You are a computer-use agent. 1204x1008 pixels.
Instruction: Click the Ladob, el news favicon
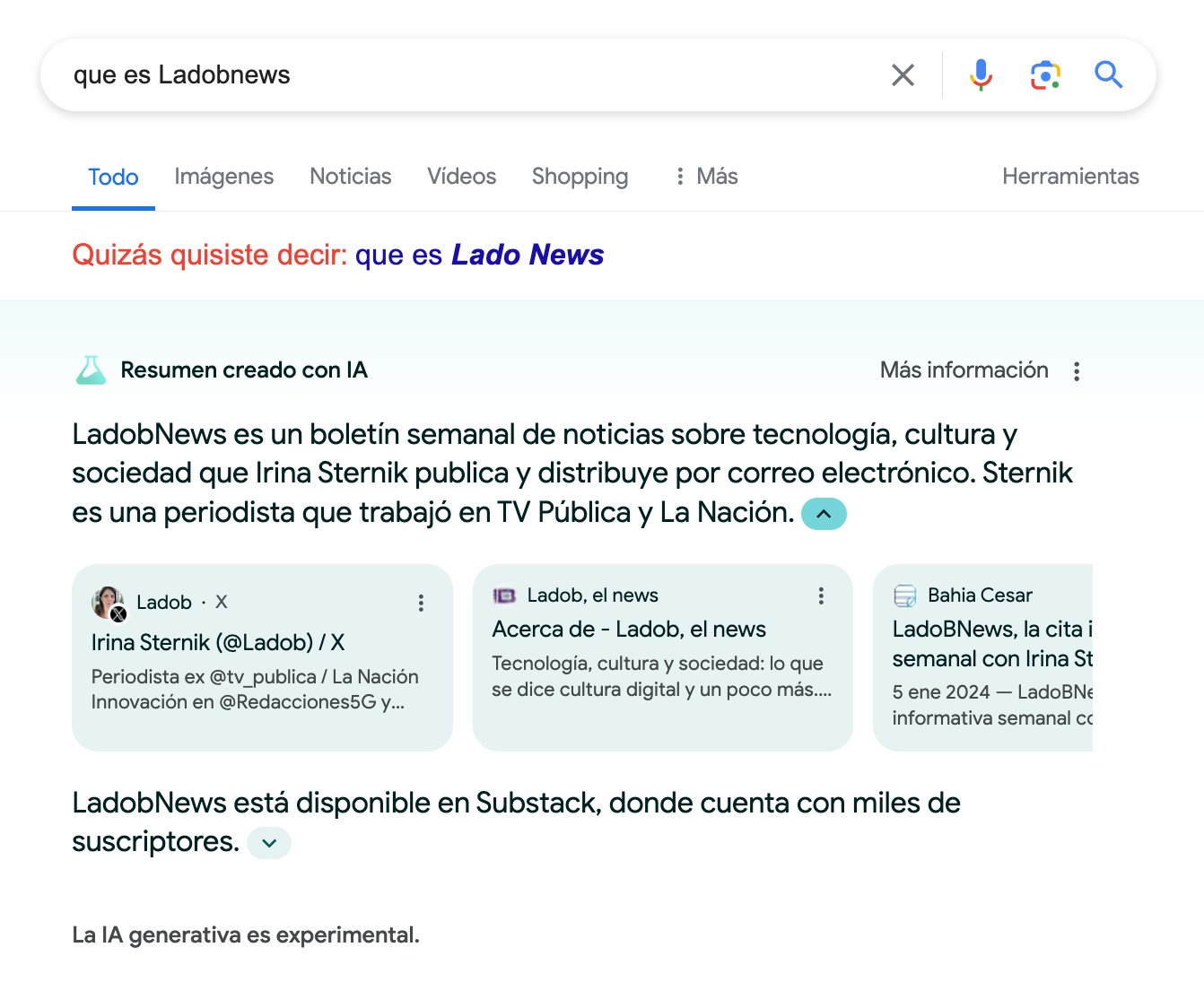click(x=504, y=595)
